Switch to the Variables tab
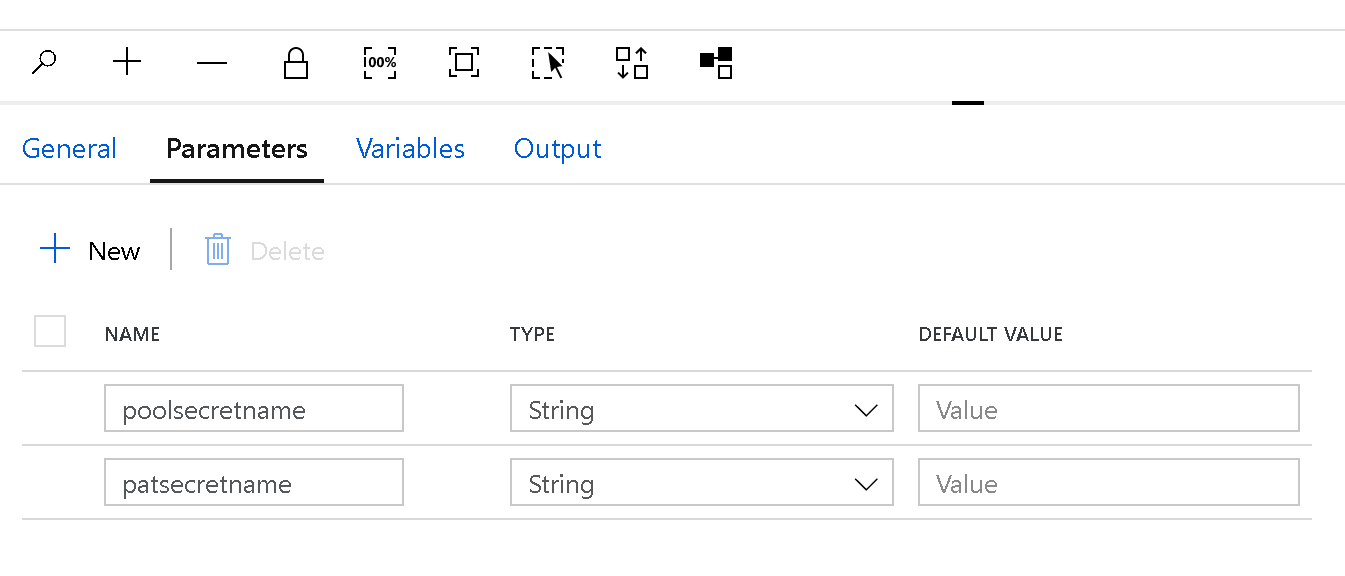The width and height of the screenshot is (1345, 576). (x=410, y=148)
